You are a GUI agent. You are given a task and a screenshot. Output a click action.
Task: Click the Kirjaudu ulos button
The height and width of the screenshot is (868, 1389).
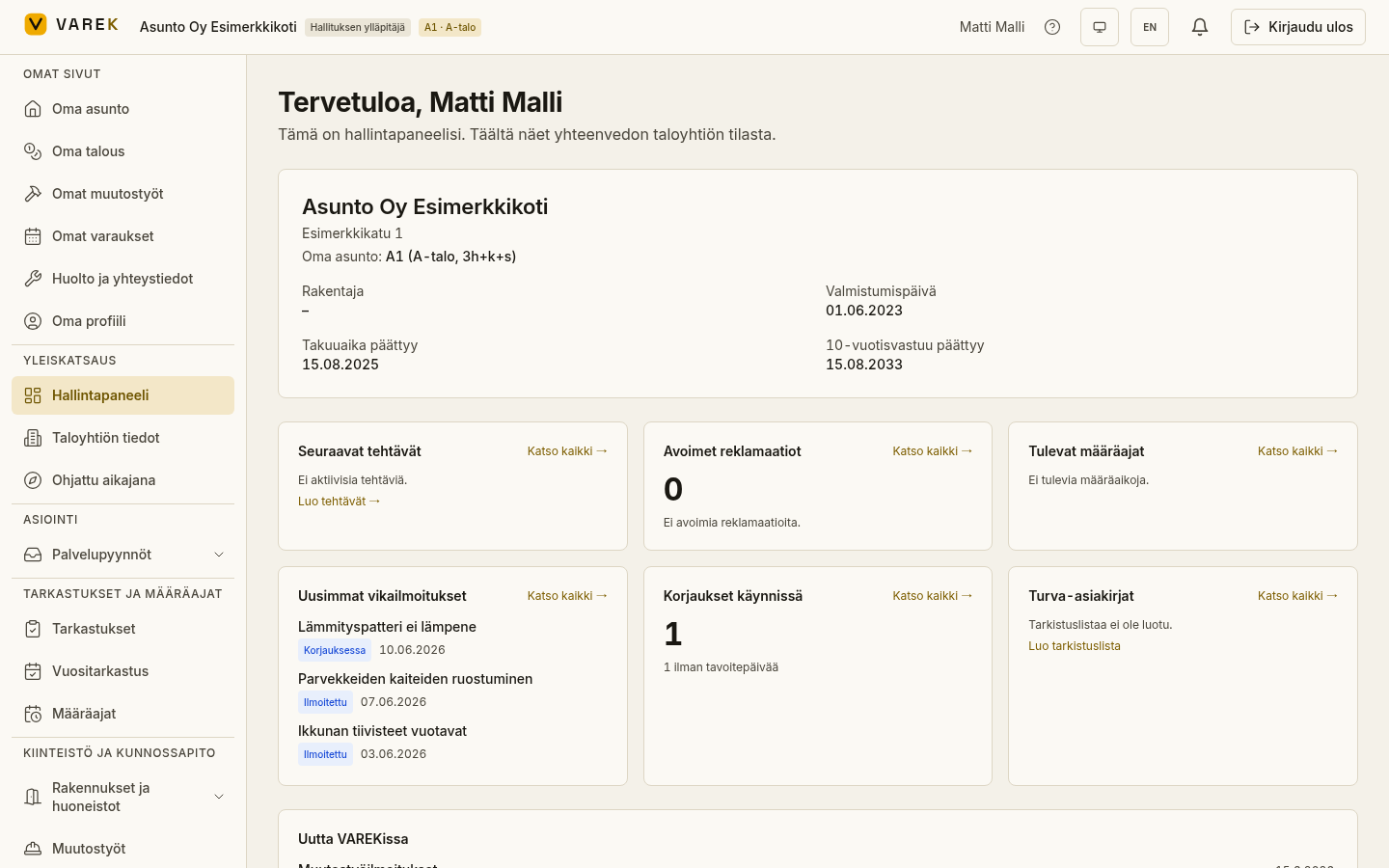(x=1298, y=27)
